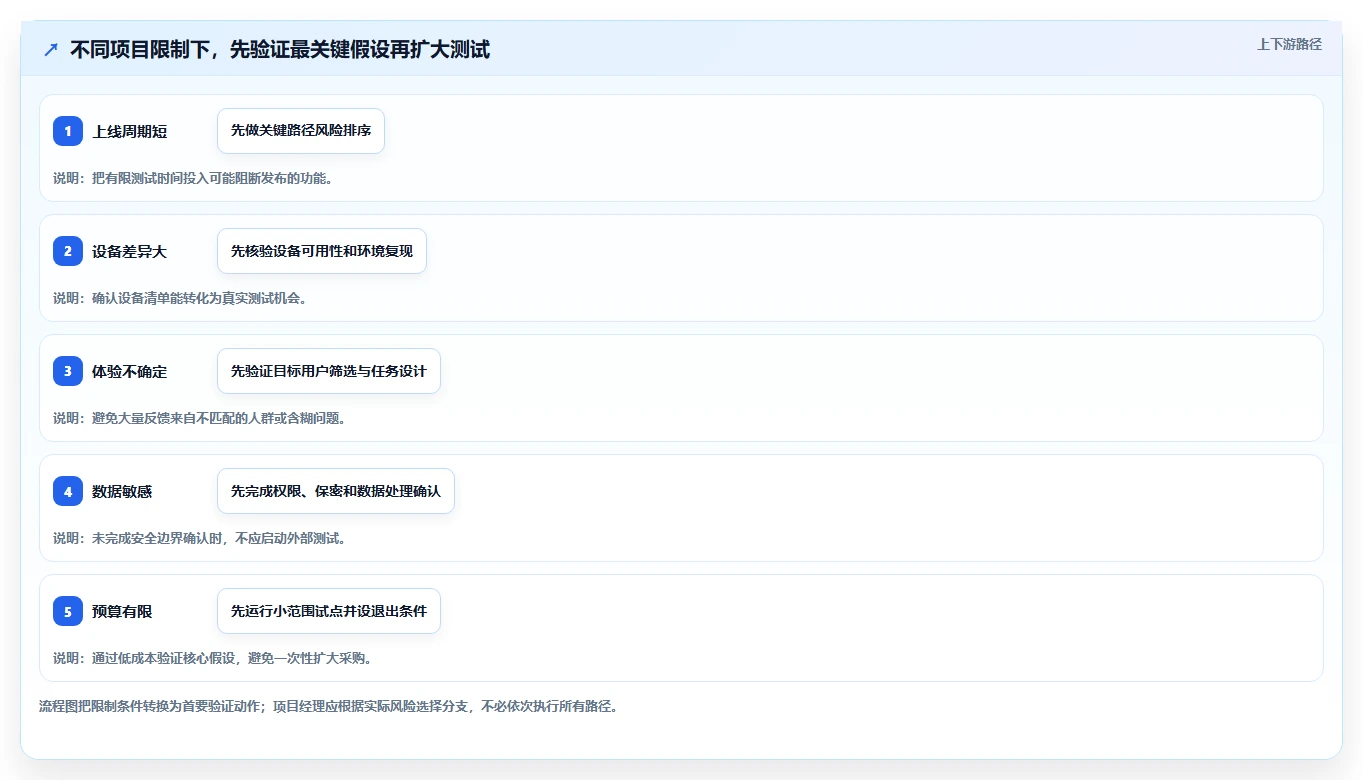The height and width of the screenshot is (780, 1363).
Task: Select the 先运行小范围试点并设退出条件 box
Action: tap(329, 611)
